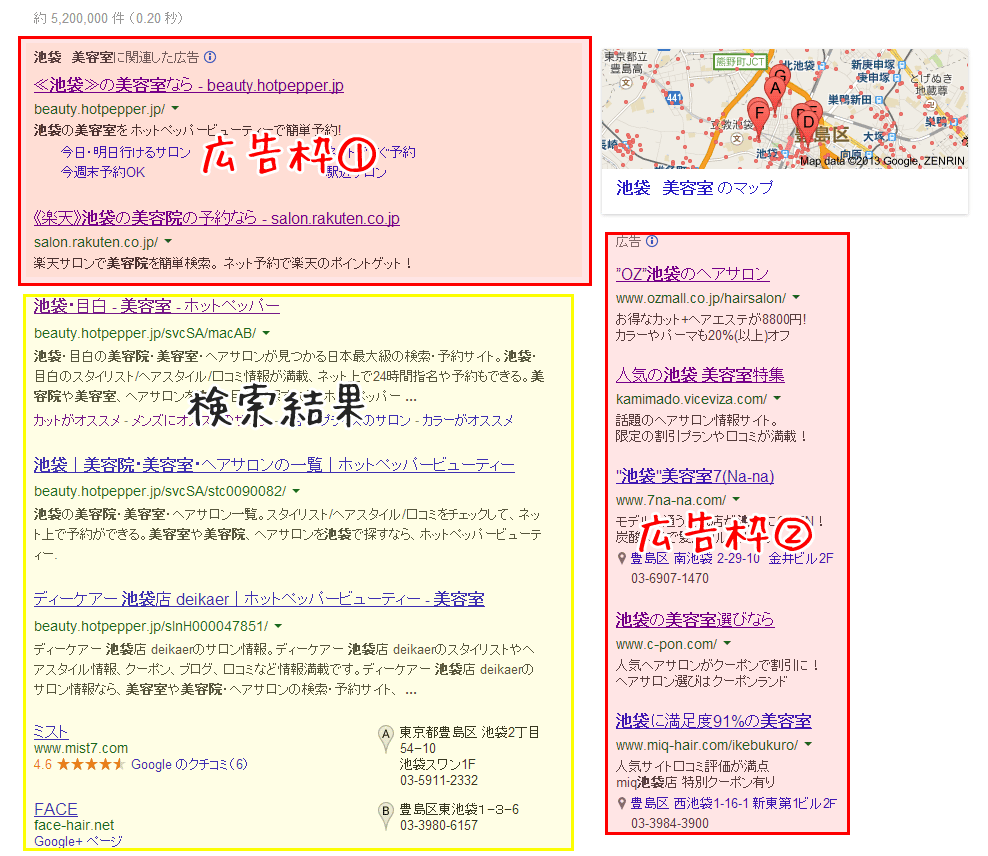Click red marker A on the map
The width and height of the screenshot is (988, 856).
[x=776, y=91]
